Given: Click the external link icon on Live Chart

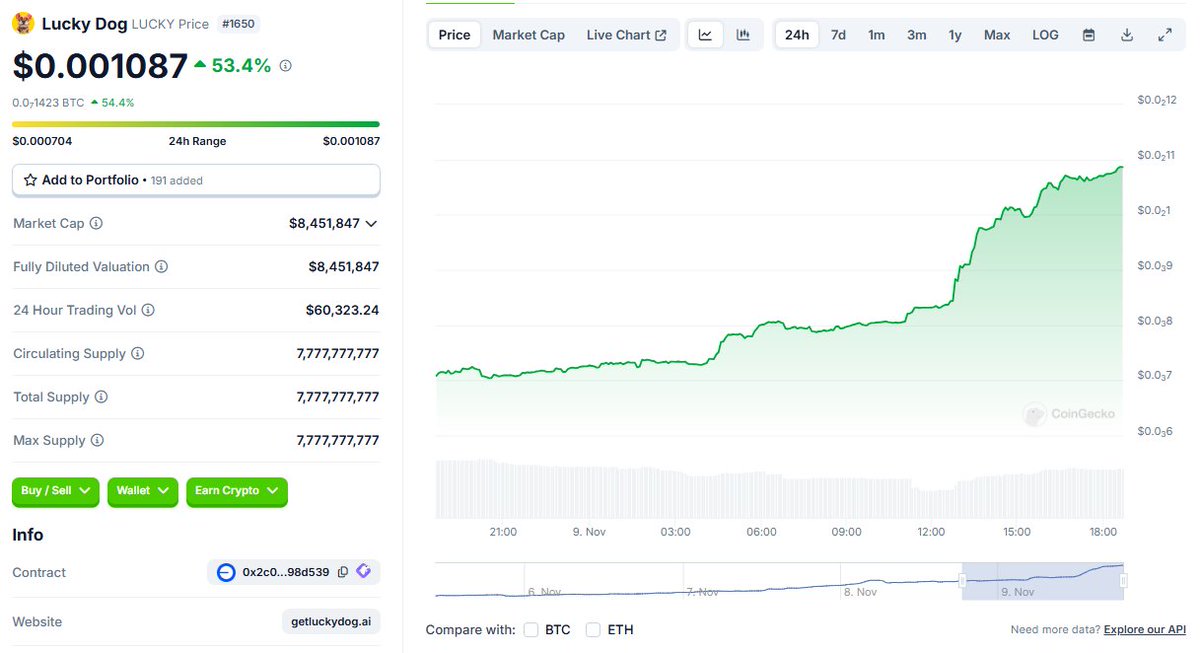Looking at the screenshot, I should click(x=661, y=35).
